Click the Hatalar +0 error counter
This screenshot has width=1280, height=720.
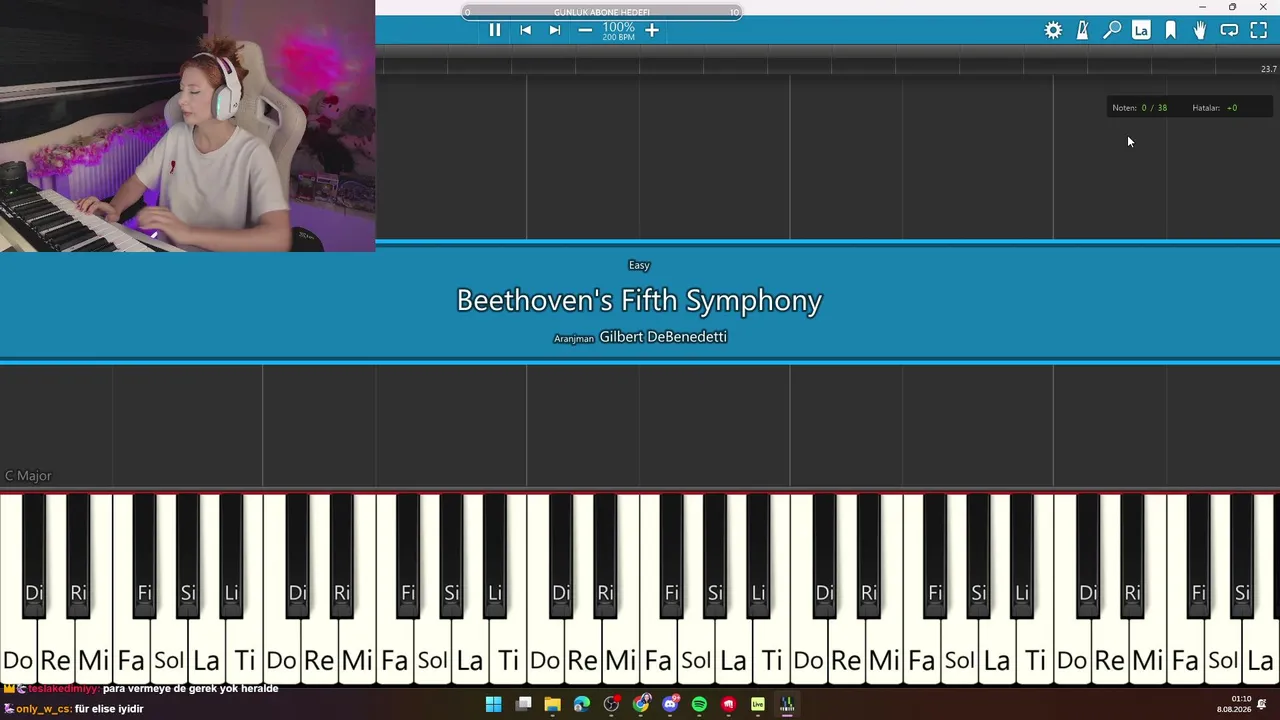1215,108
